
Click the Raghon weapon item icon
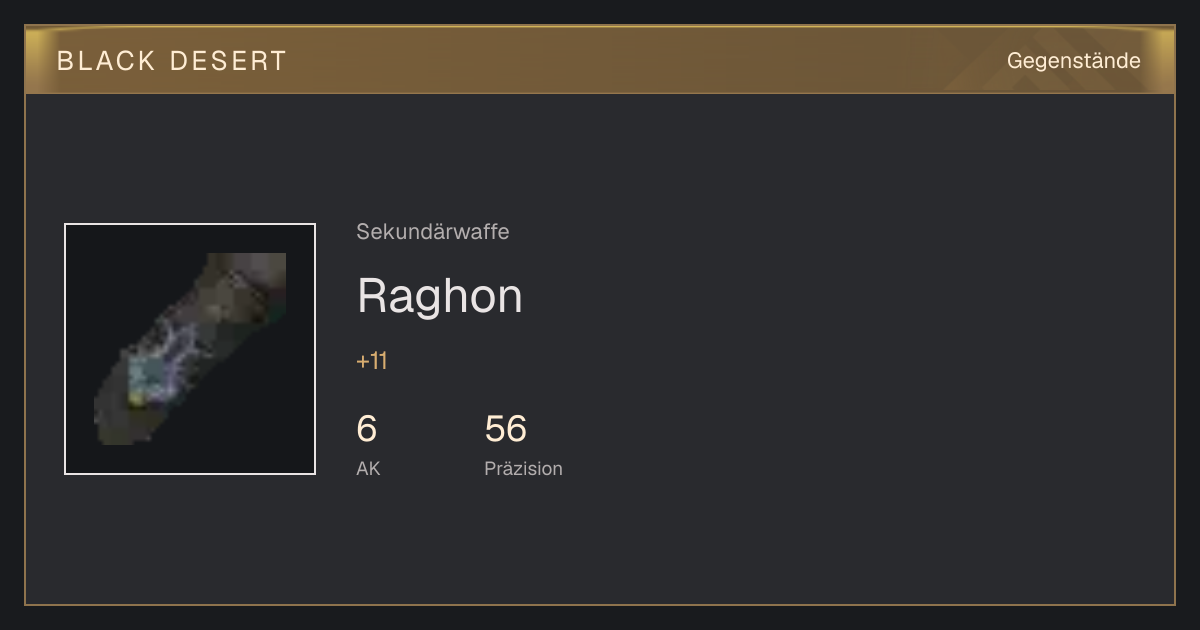point(190,349)
